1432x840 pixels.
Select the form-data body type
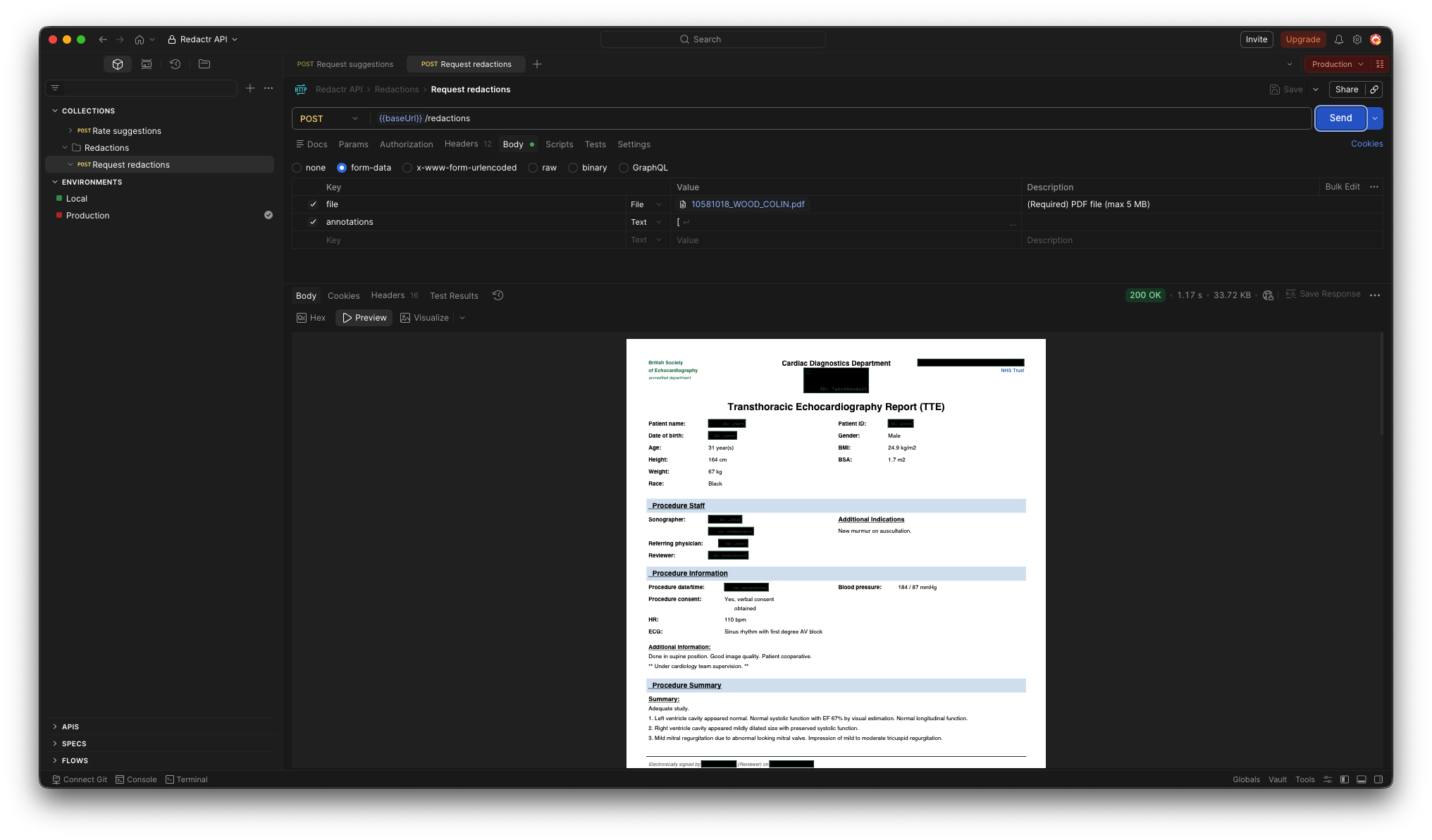coord(342,168)
